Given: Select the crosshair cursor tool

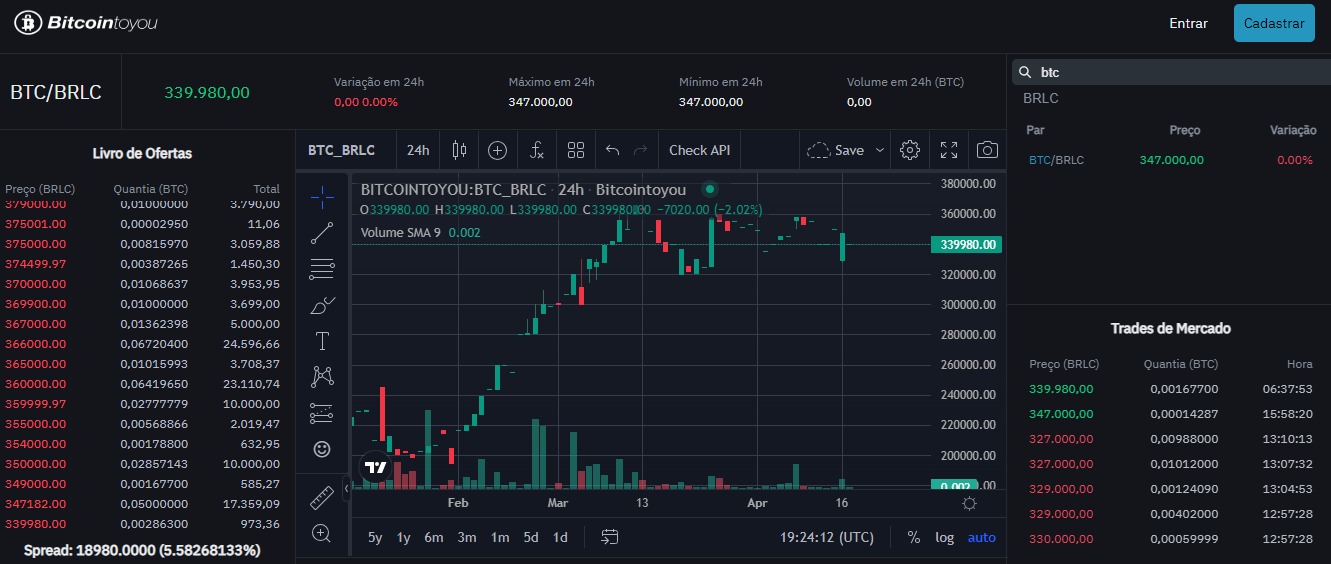Looking at the screenshot, I should [x=322, y=196].
